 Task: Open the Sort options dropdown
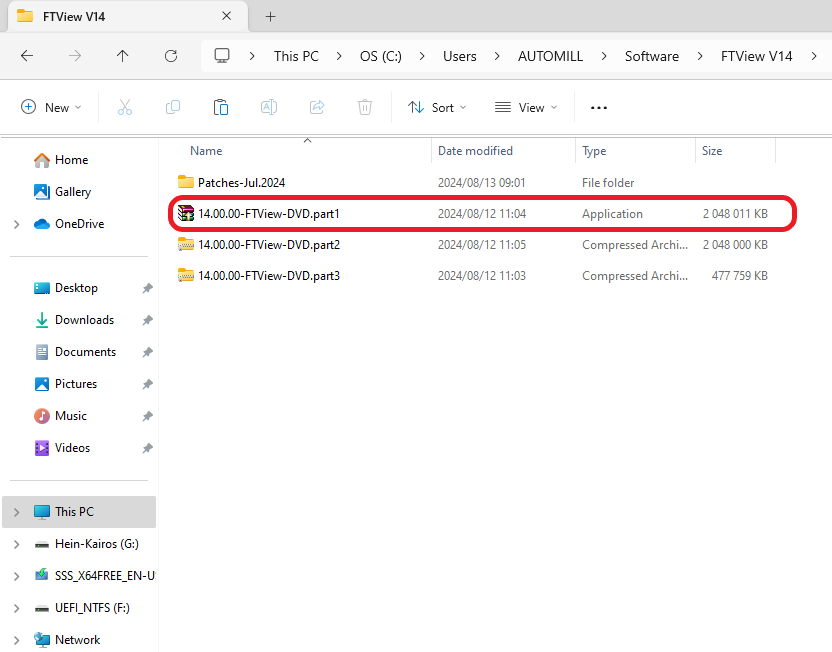(x=437, y=108)
